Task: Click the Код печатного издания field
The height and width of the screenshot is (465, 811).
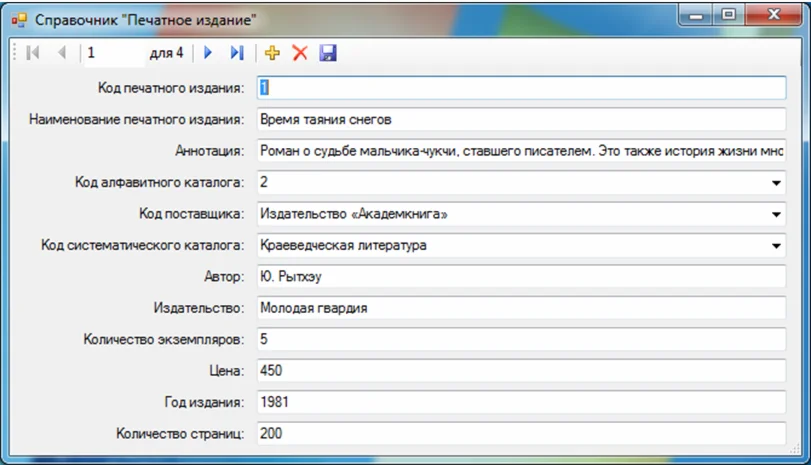Action: (x=520, y=88)
